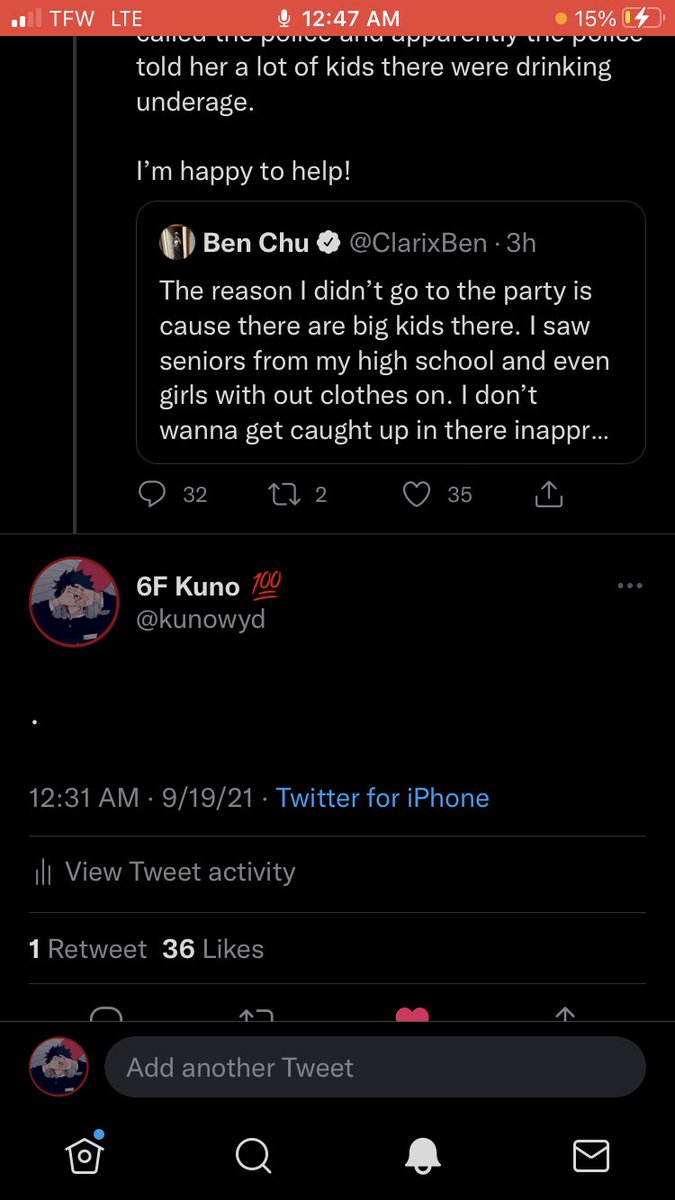Share the thread tweet via share icon
Image resolution: width=675 pixels, height=1200 pixels.
(x=550, y=494)
